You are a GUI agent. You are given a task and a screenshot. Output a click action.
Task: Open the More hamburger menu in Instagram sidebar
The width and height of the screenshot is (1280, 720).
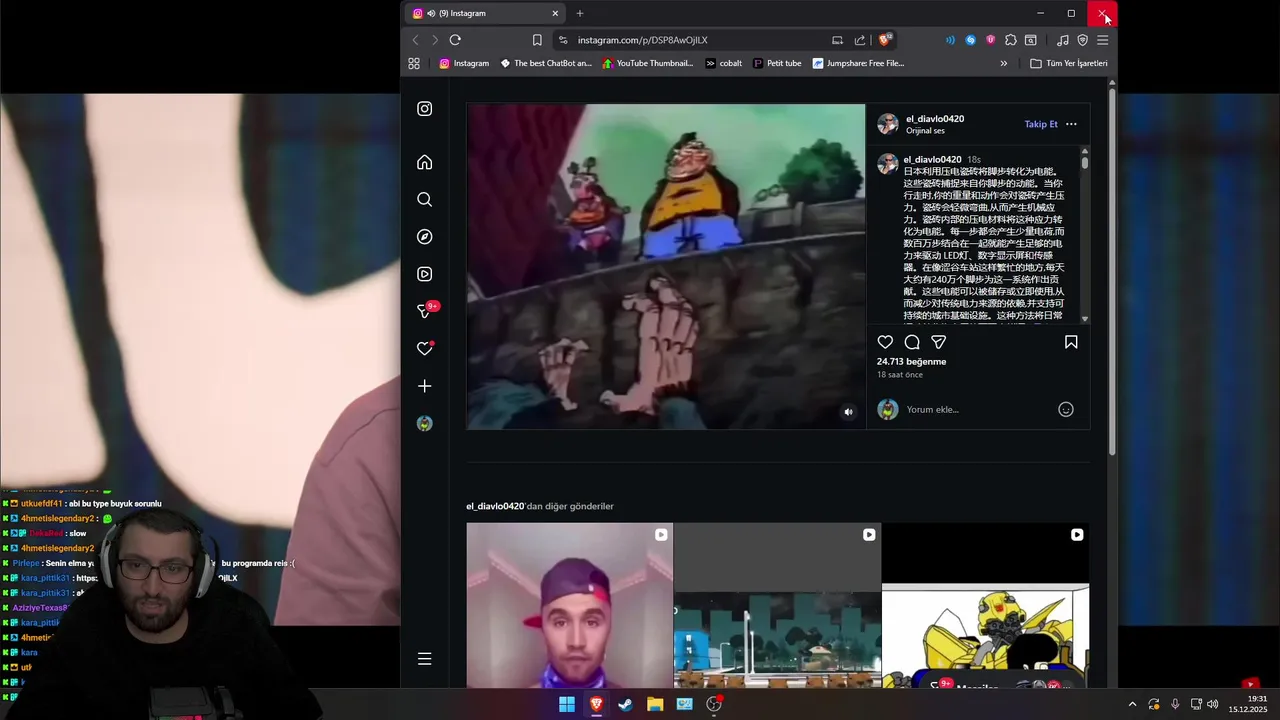424,659
